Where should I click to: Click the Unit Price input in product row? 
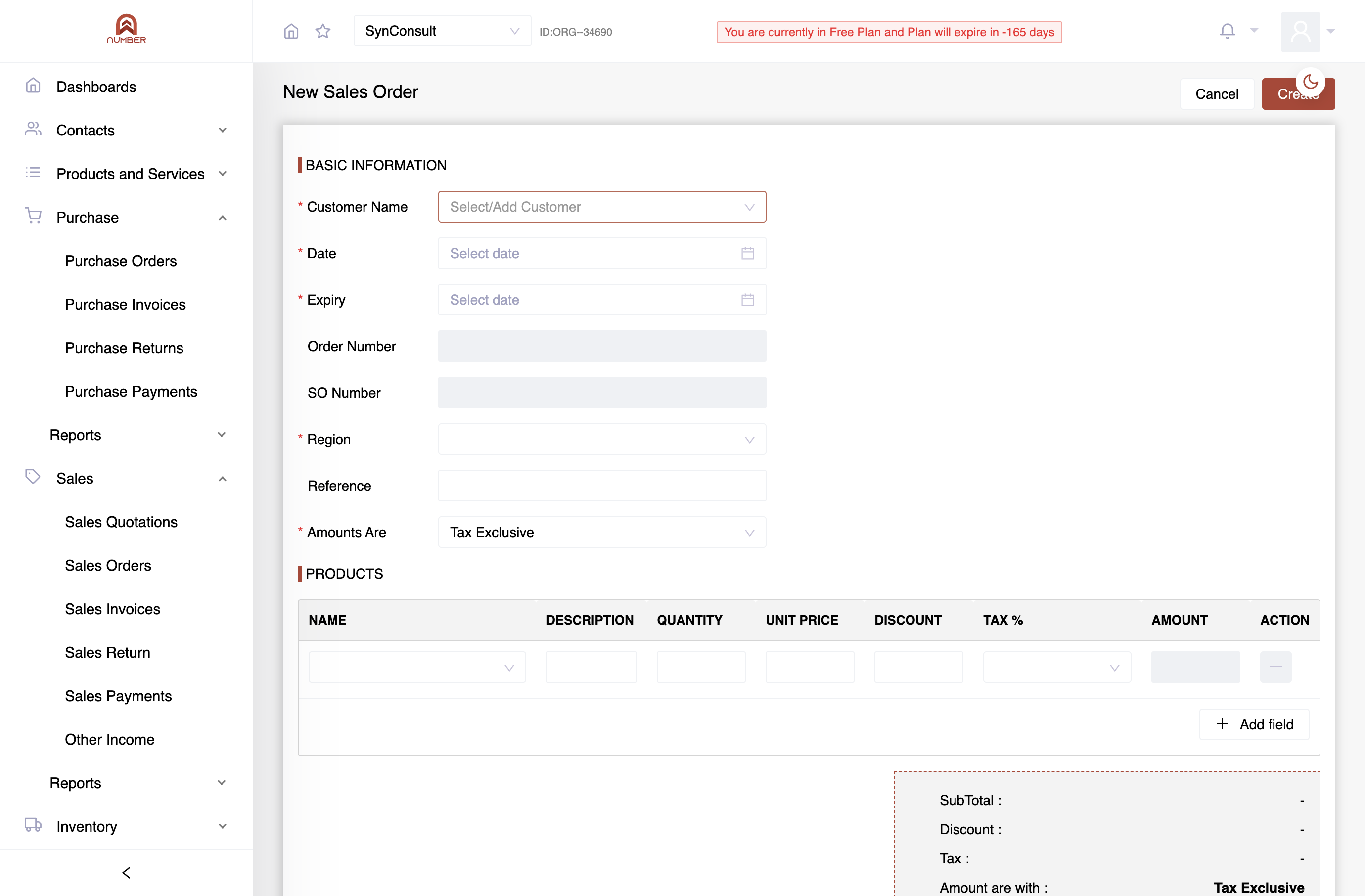810,667
